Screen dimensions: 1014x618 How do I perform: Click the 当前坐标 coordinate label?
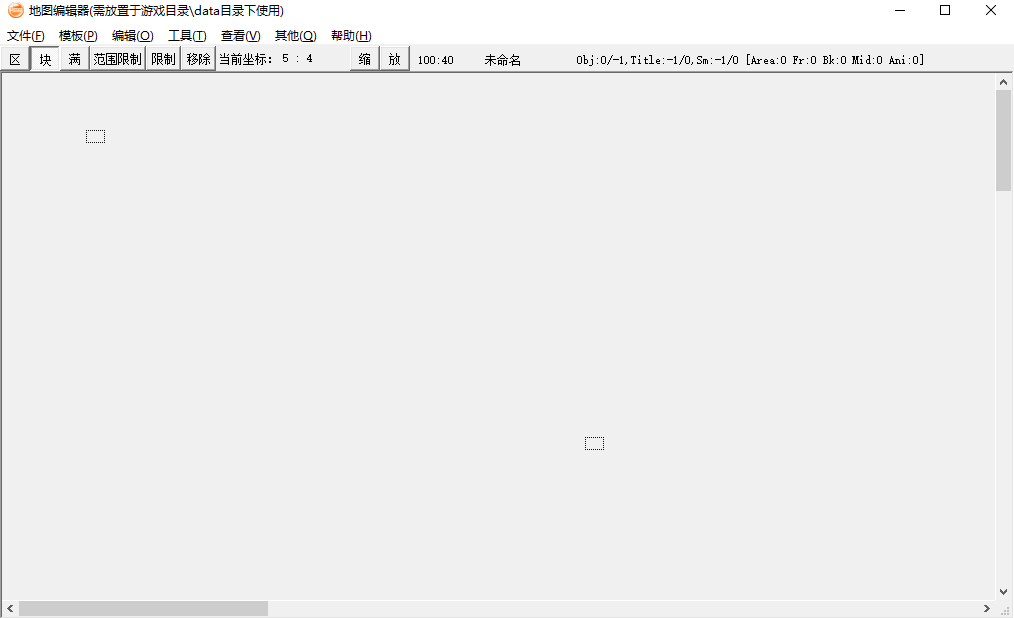(246, 59)
